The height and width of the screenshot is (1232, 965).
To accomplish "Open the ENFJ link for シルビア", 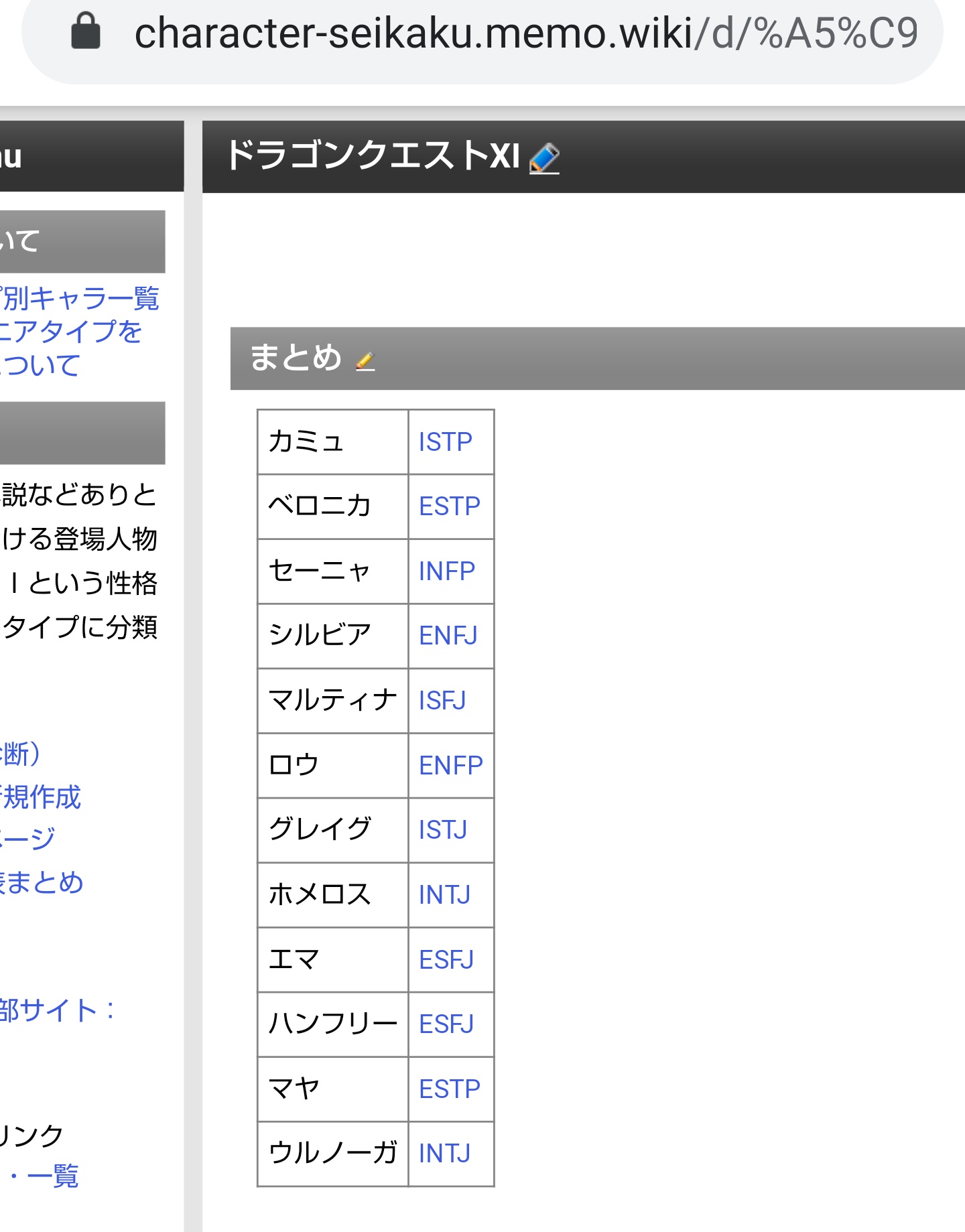I will (448, 636).
